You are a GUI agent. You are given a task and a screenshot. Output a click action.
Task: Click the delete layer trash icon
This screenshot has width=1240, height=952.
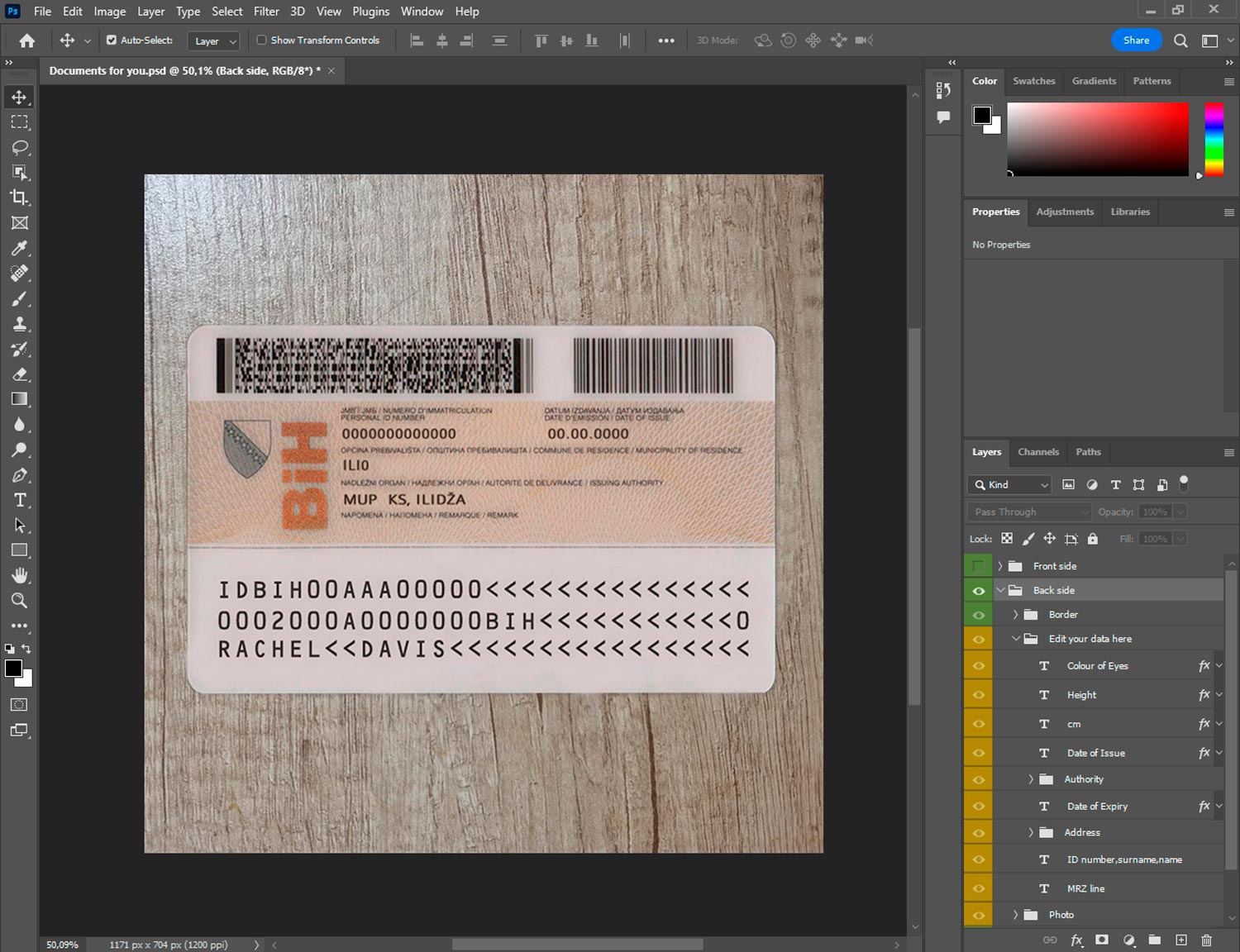[1206, 940]
